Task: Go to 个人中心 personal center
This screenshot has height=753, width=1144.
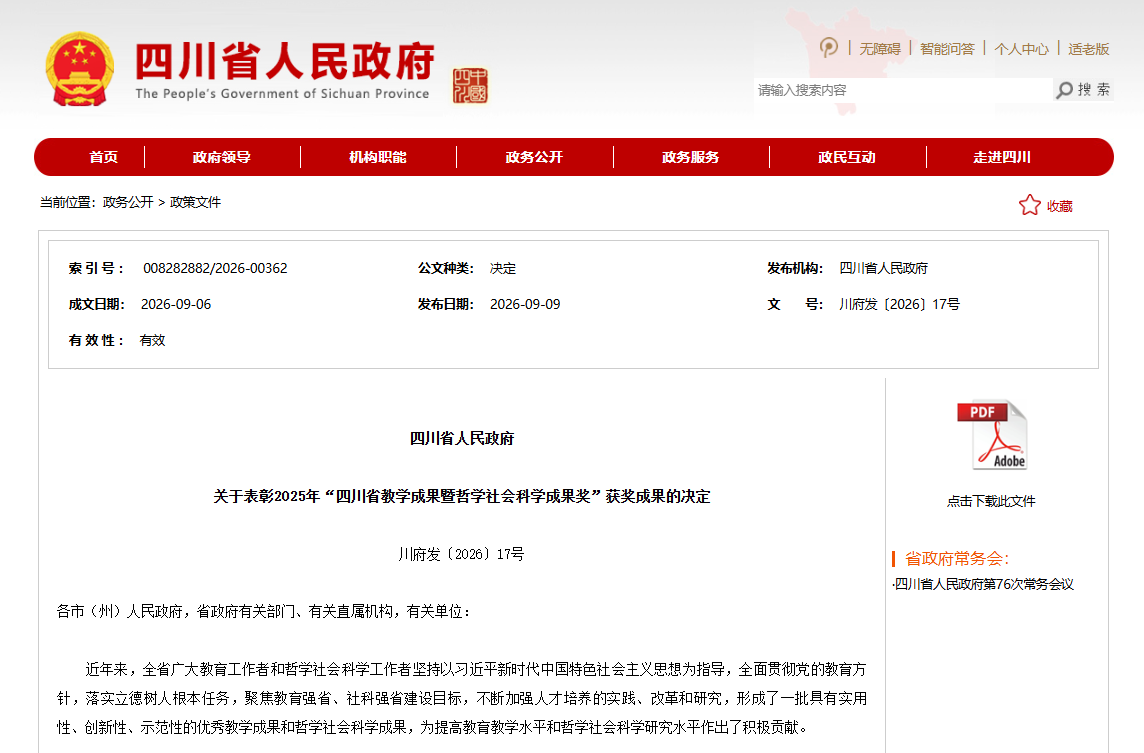Action: tap(1021, 49)
